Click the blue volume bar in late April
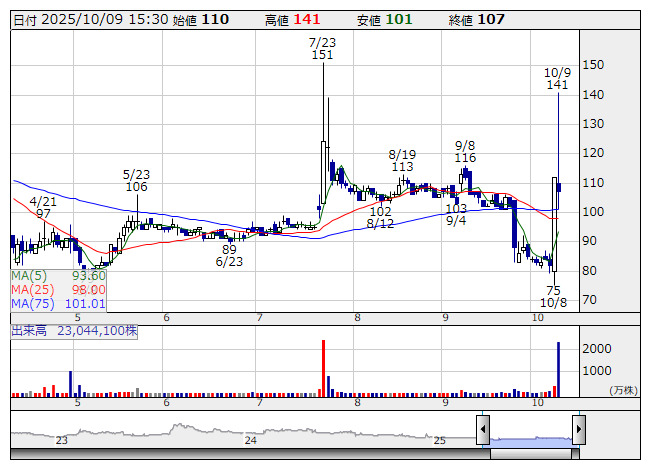This screenshot has height=470, width=653. pyautogui.click(x=70, y=384)
